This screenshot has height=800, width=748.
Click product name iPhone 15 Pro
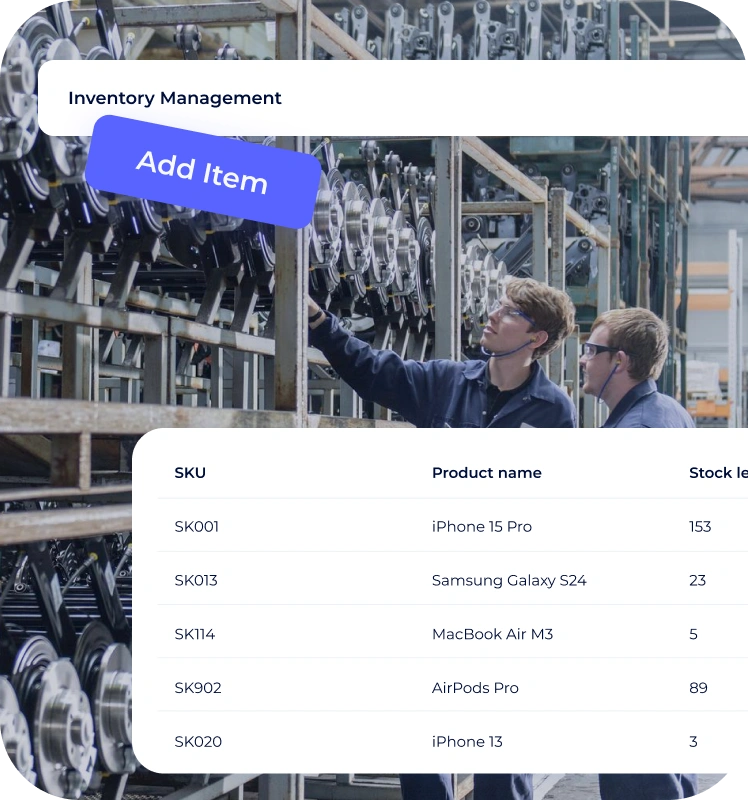(482, 527)
